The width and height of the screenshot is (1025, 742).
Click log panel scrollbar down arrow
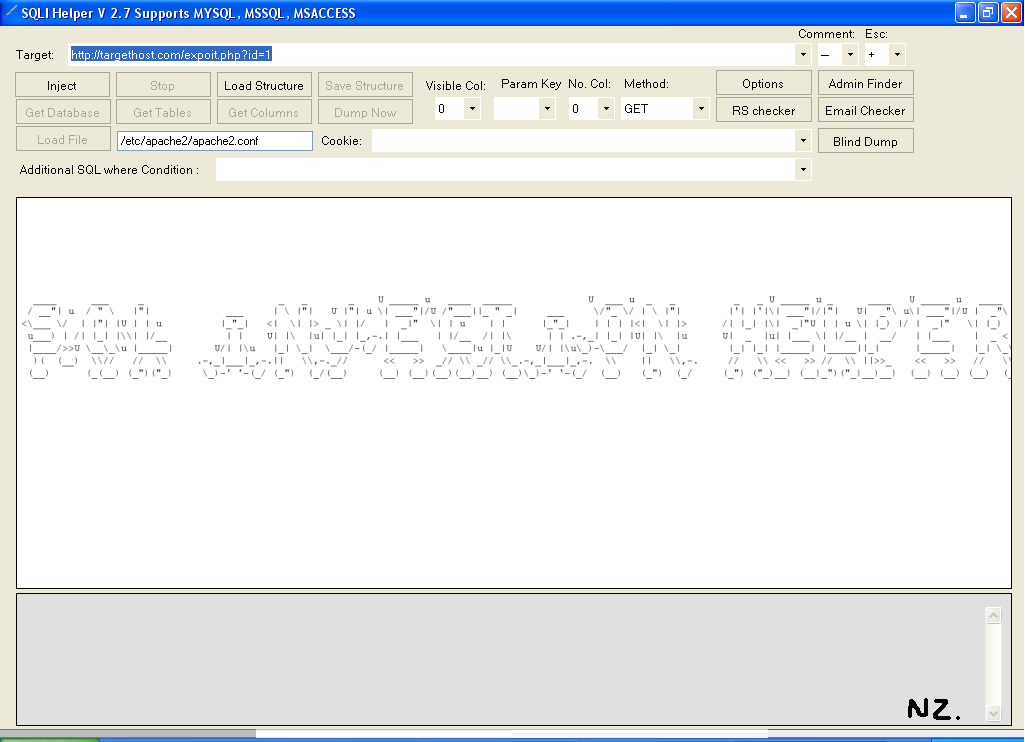click(x=994, y=713)
